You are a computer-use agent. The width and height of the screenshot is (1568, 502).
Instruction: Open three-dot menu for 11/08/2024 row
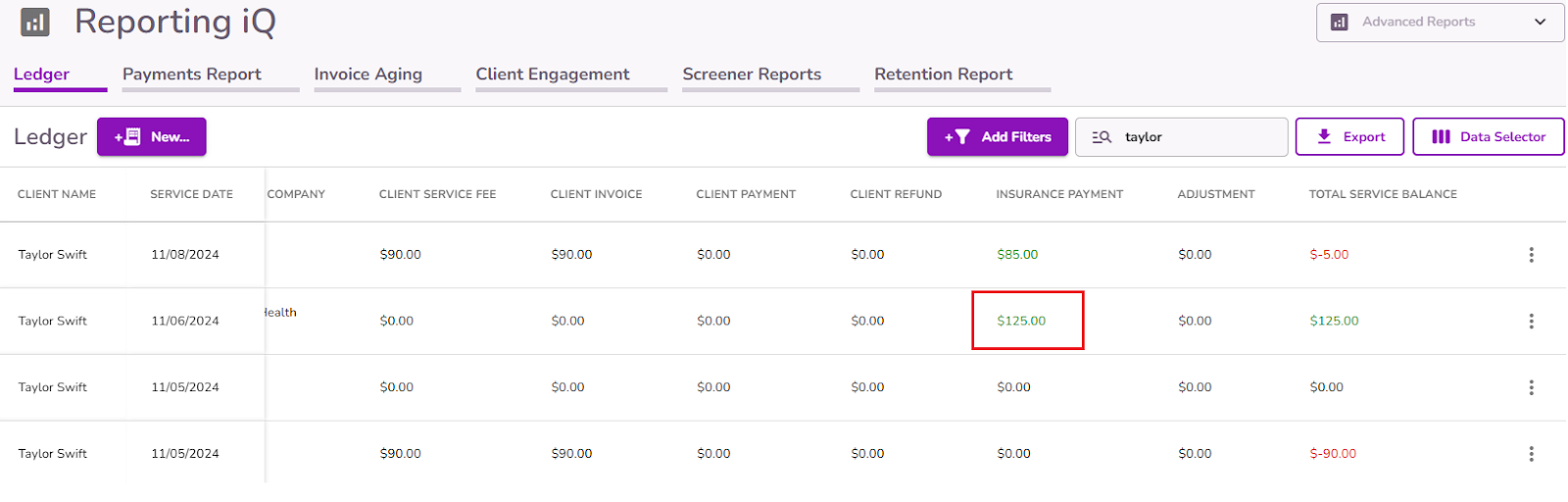click(x=1531, y=255)
